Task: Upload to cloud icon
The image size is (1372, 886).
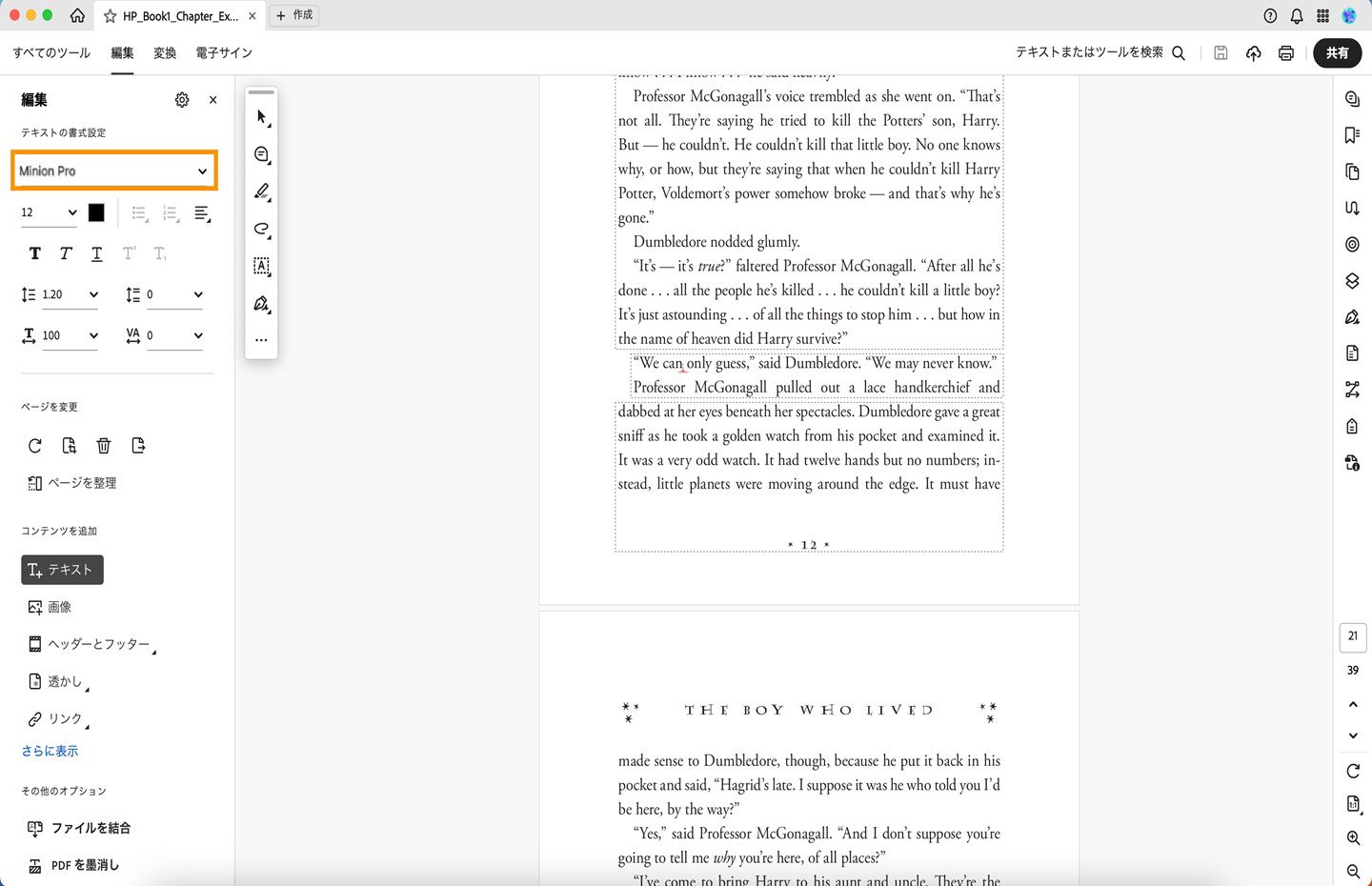Action: [x=1253, y=53]
